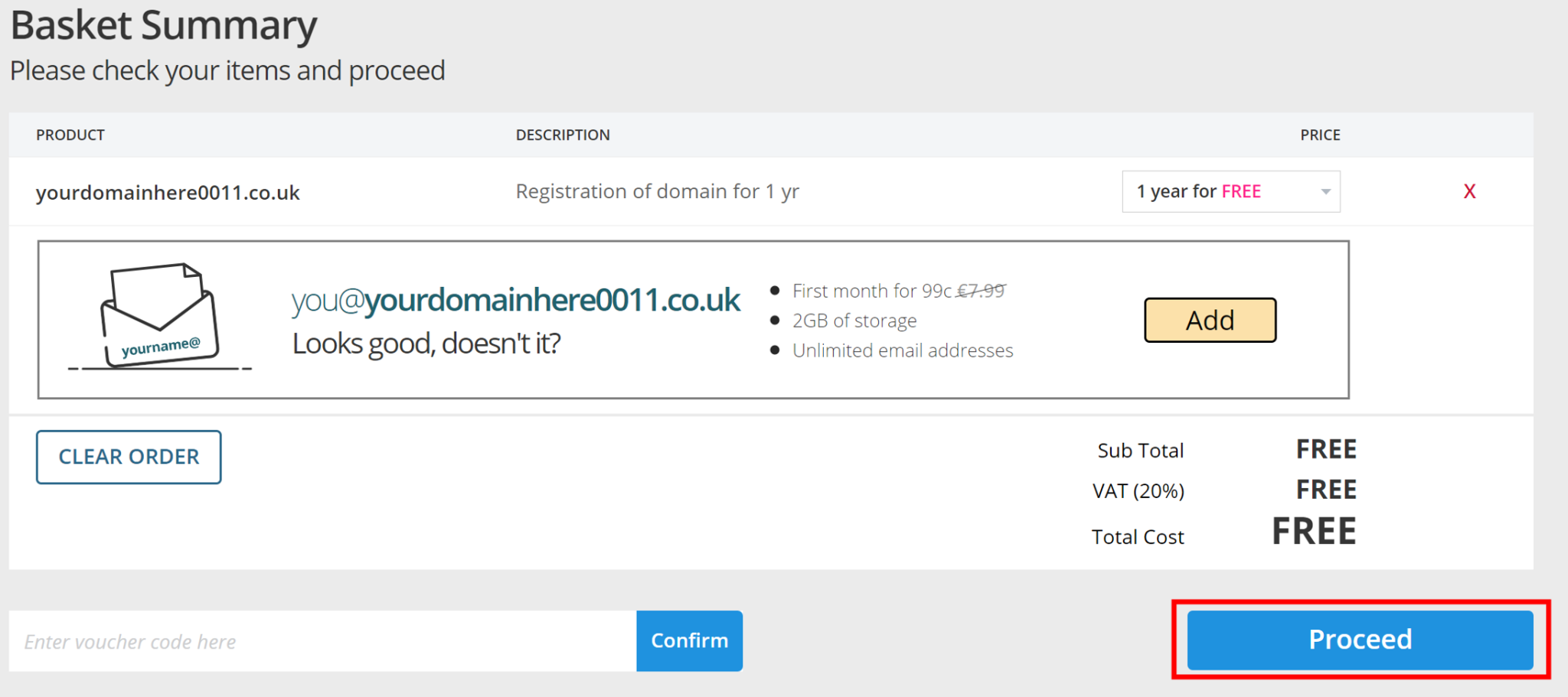Click the PRICE column header
Image resolution: width=1568 pixels, height=697 pixels.
(x=1320, y=135)
